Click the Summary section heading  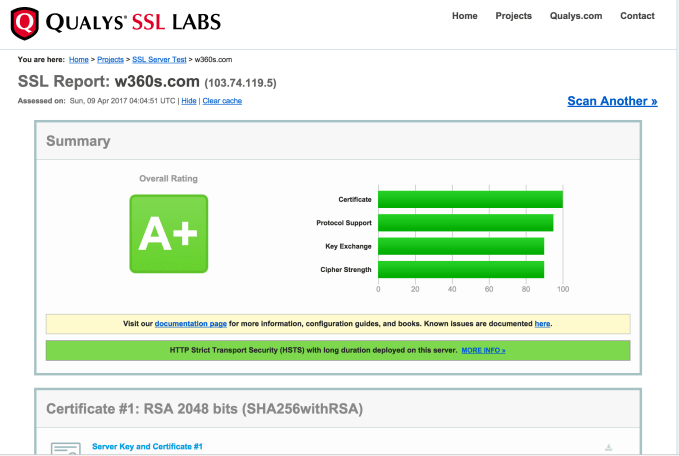(78, 141)
